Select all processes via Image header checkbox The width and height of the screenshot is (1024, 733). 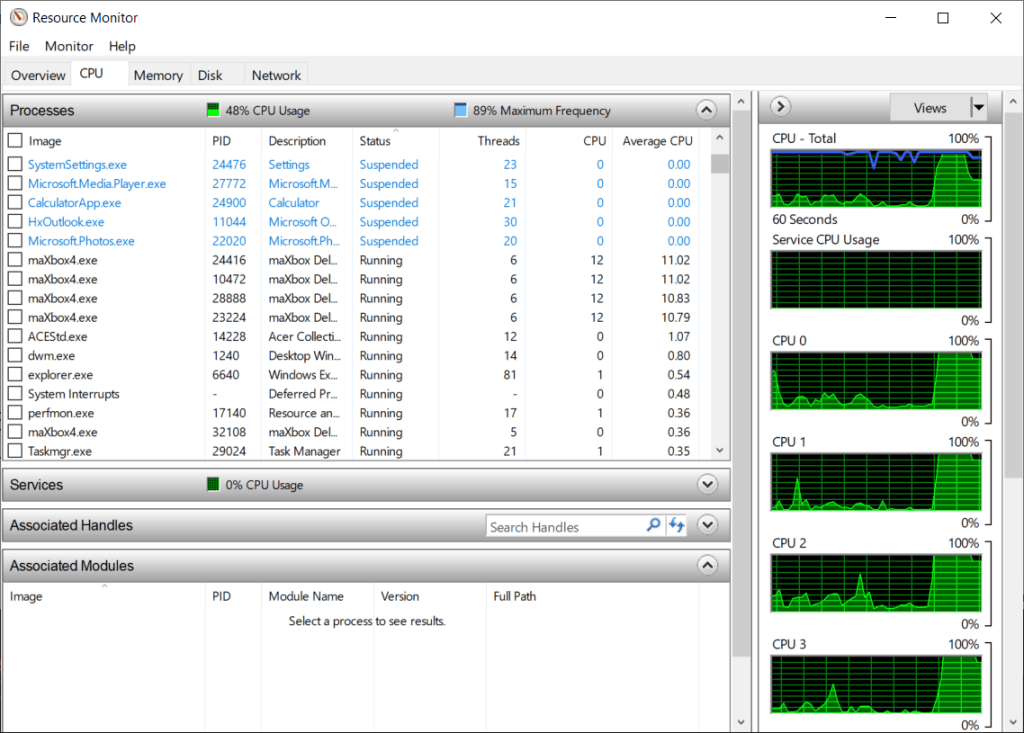coord(15,141)
